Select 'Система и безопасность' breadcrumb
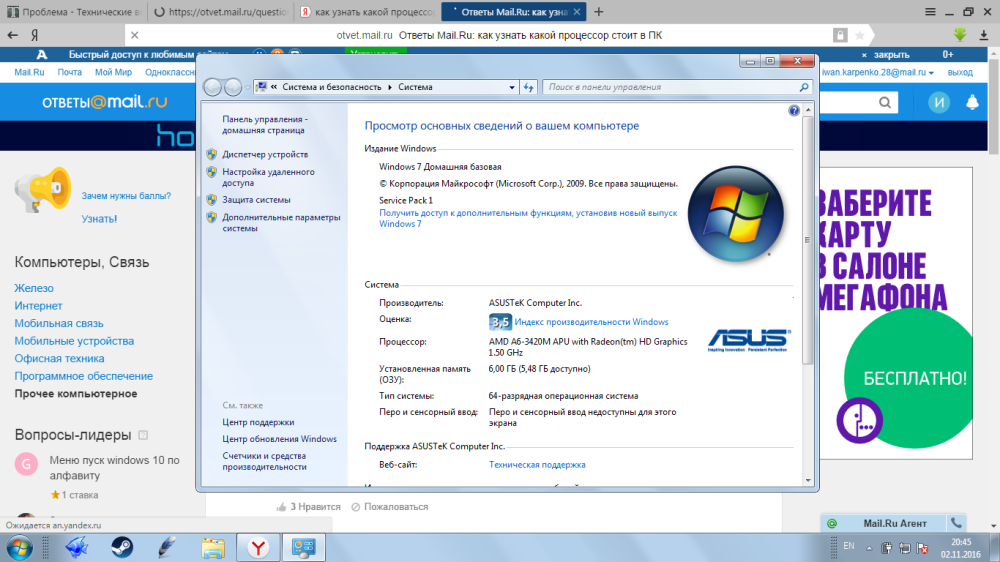Screen dimensions: 1000x562 (332, 87)
